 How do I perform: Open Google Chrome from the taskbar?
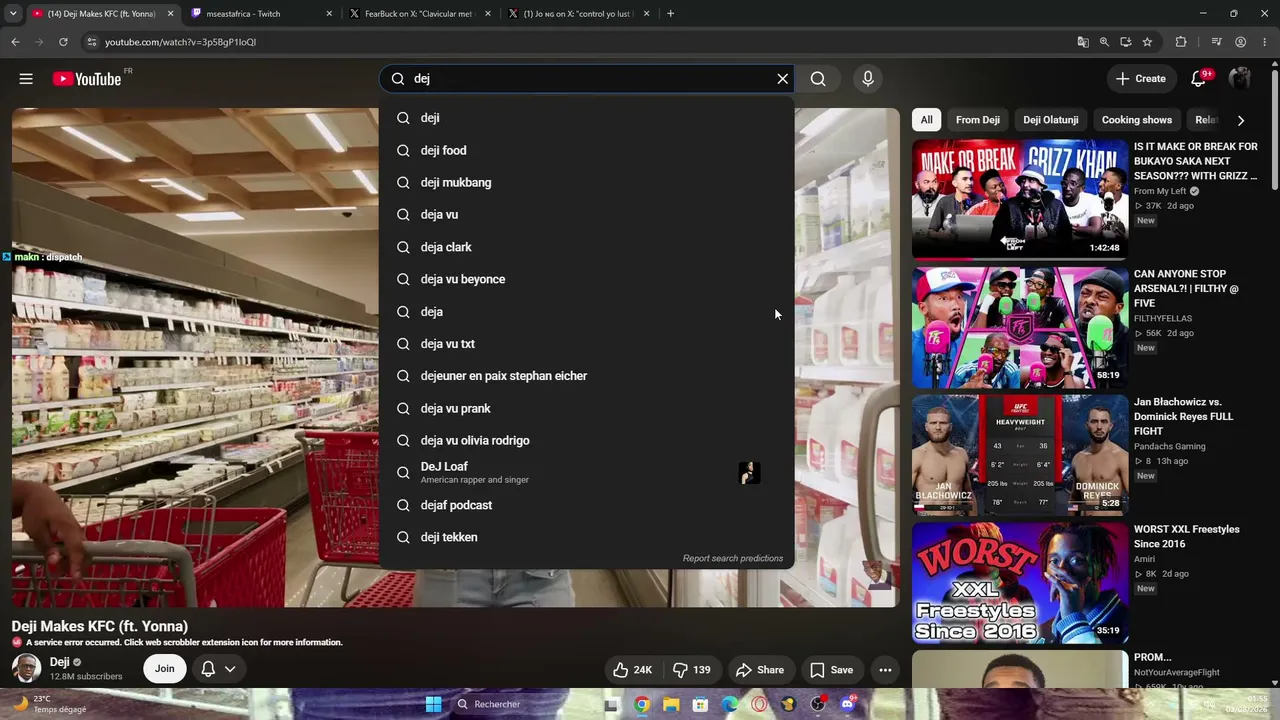point(642,704)
